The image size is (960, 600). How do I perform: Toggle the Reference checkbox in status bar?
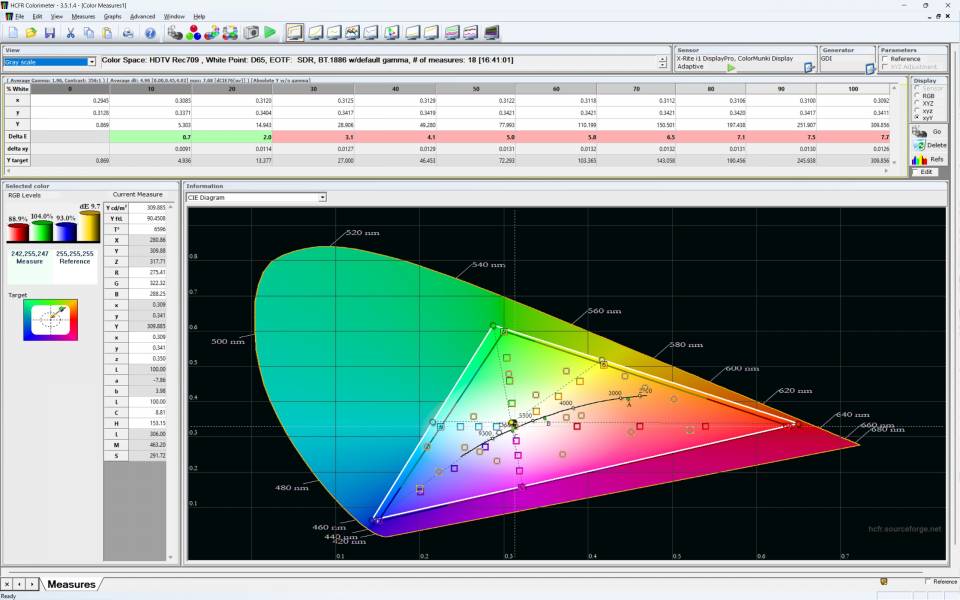click(928, 581)
